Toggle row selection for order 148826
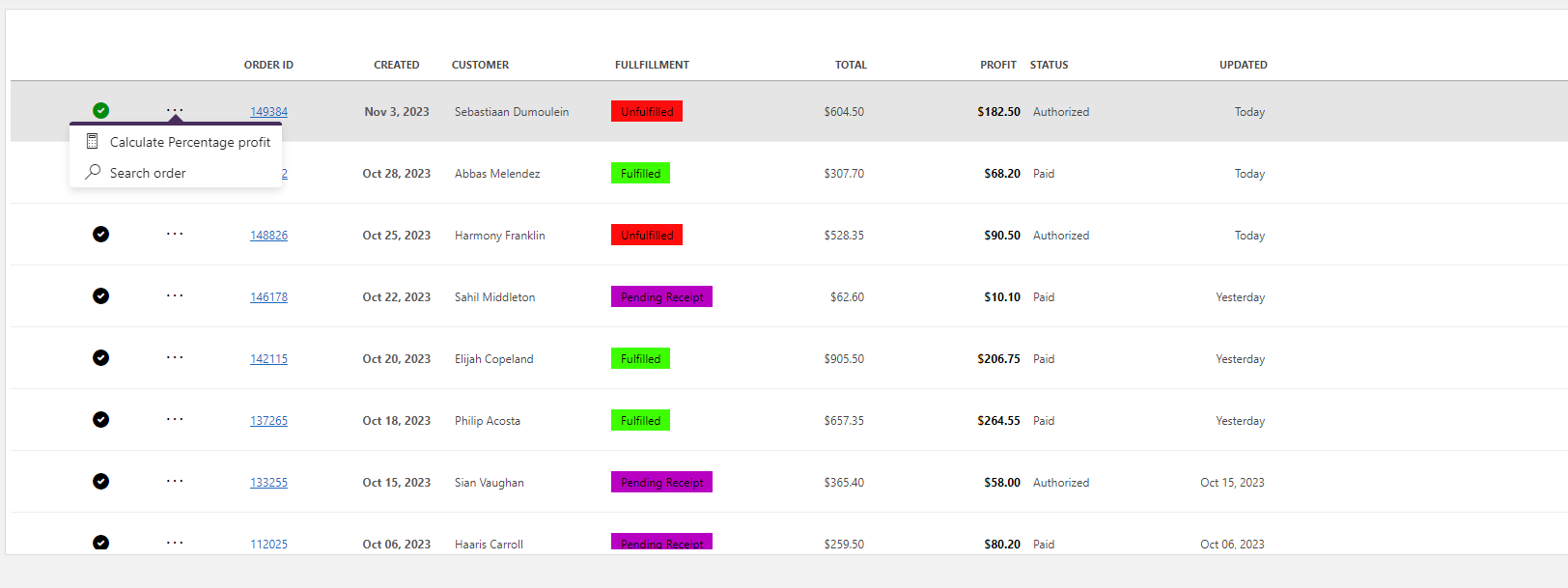The width and height of the screenshot is (1568, 588). coord(100,234)
